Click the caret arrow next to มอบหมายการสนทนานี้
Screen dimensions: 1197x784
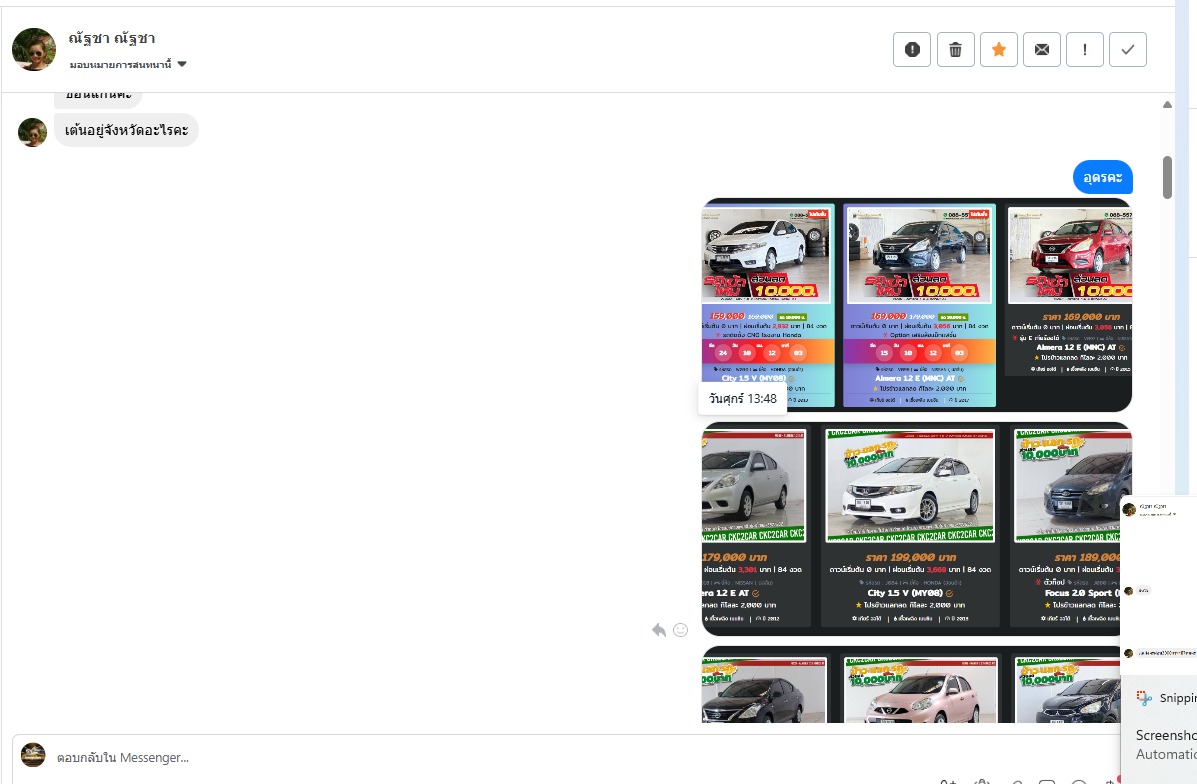(182, 65)
